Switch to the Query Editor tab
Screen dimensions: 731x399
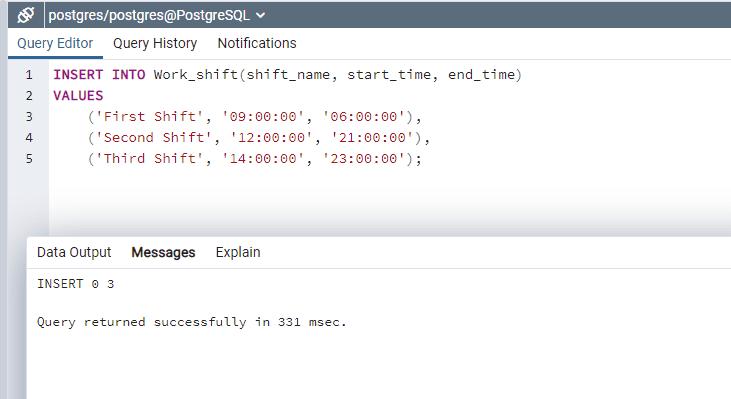[55, 43]
